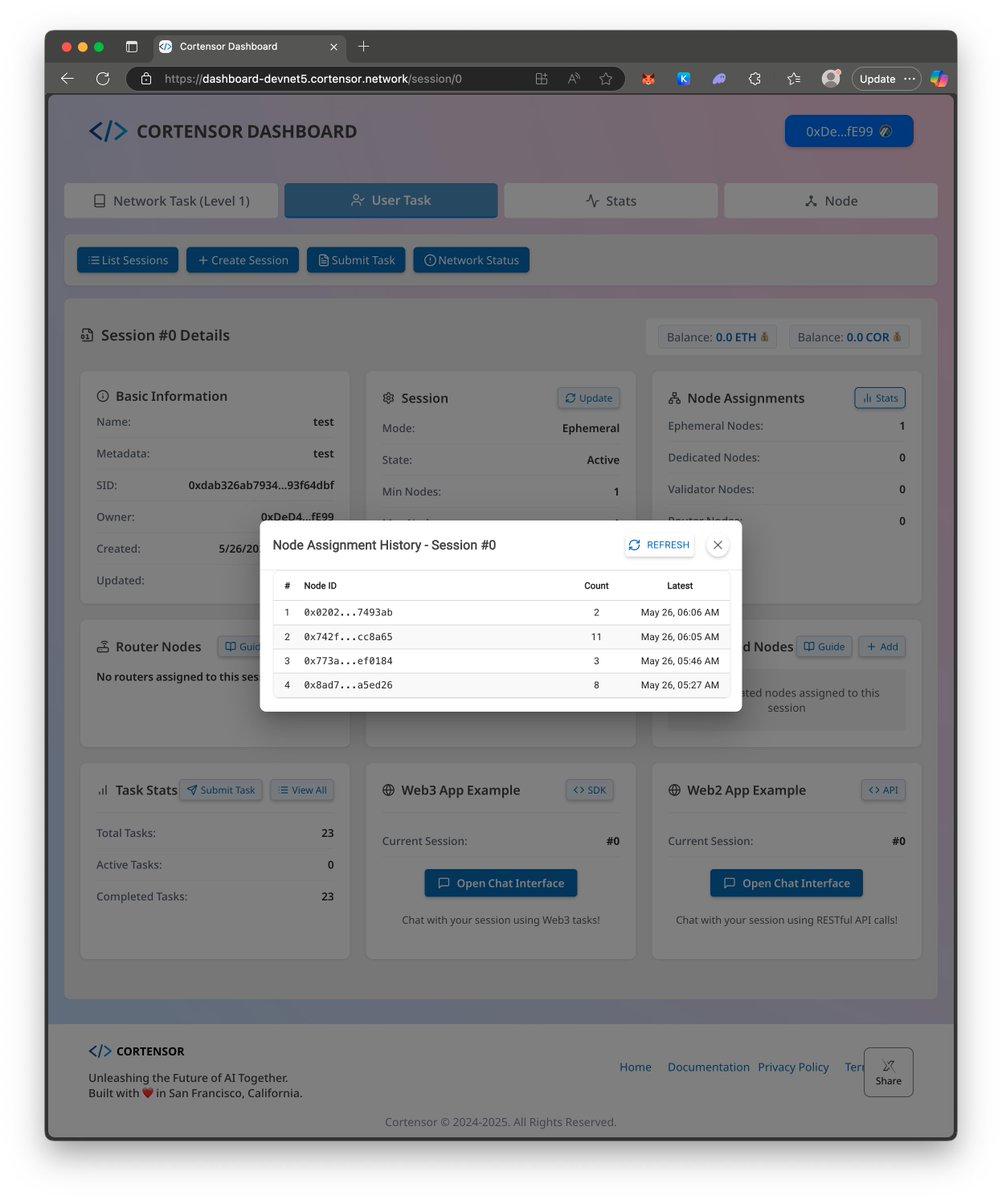Select node row 0x8ad7...a5ed26
Viewport: 1002px width, 1200px height.
(x=501, y=685)
